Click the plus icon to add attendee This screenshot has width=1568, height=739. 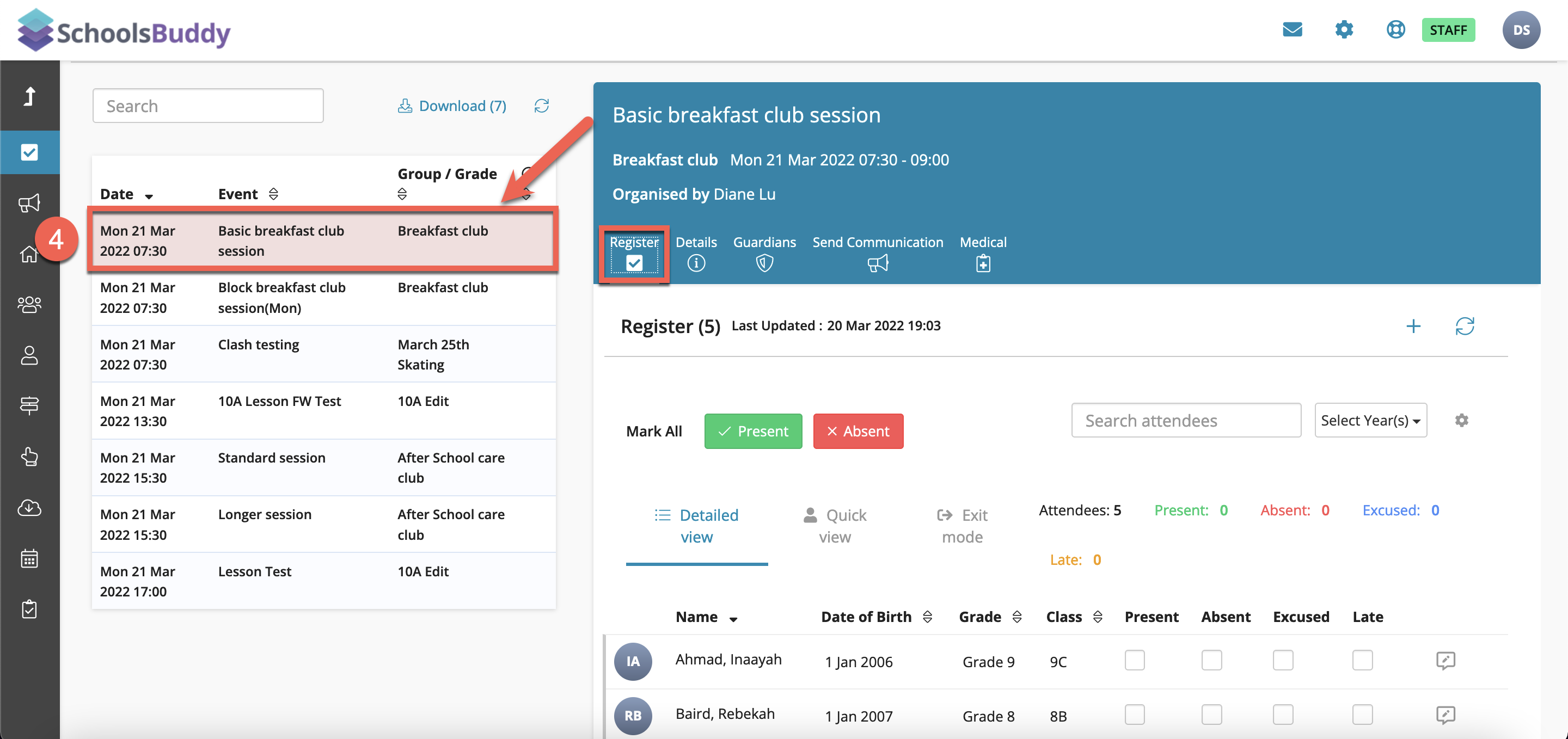tap(1413, 326)
